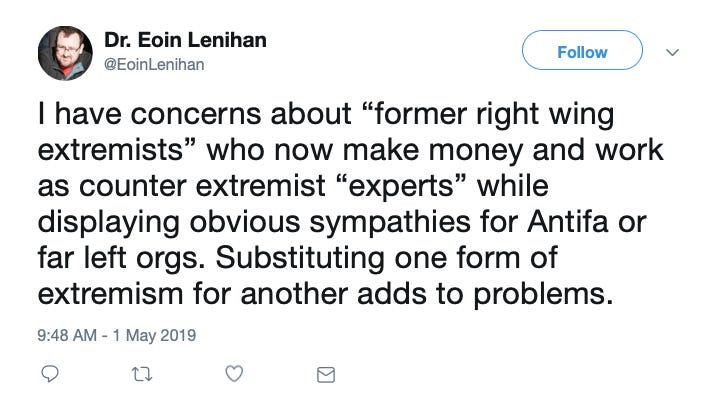This screenshot has height=417, width=713.
Task: Select "displaying obvious sympathies" text
Action: (254, 222)
